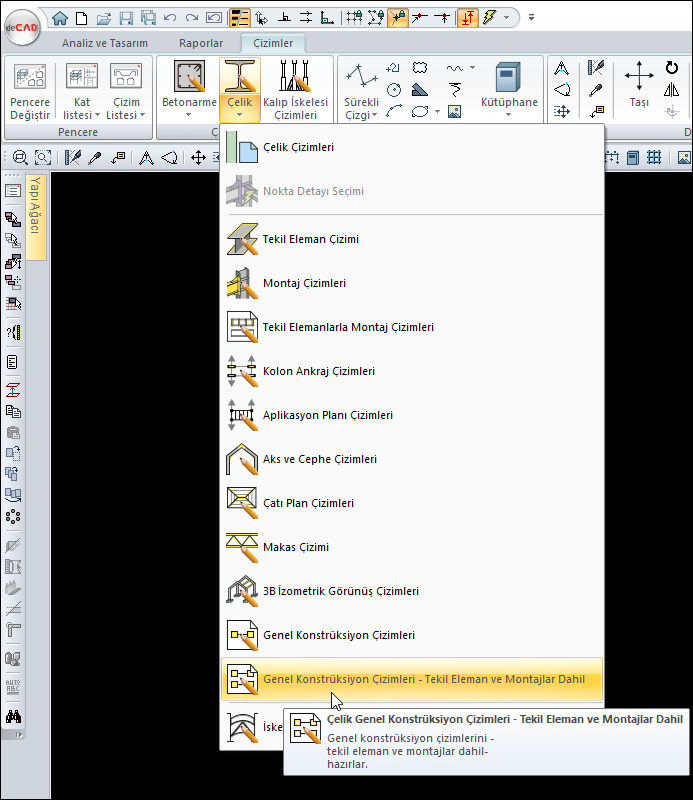Click the five dots pattern icon in left sidebar
Screen dimensions: 693x800
tap(13, 517)
